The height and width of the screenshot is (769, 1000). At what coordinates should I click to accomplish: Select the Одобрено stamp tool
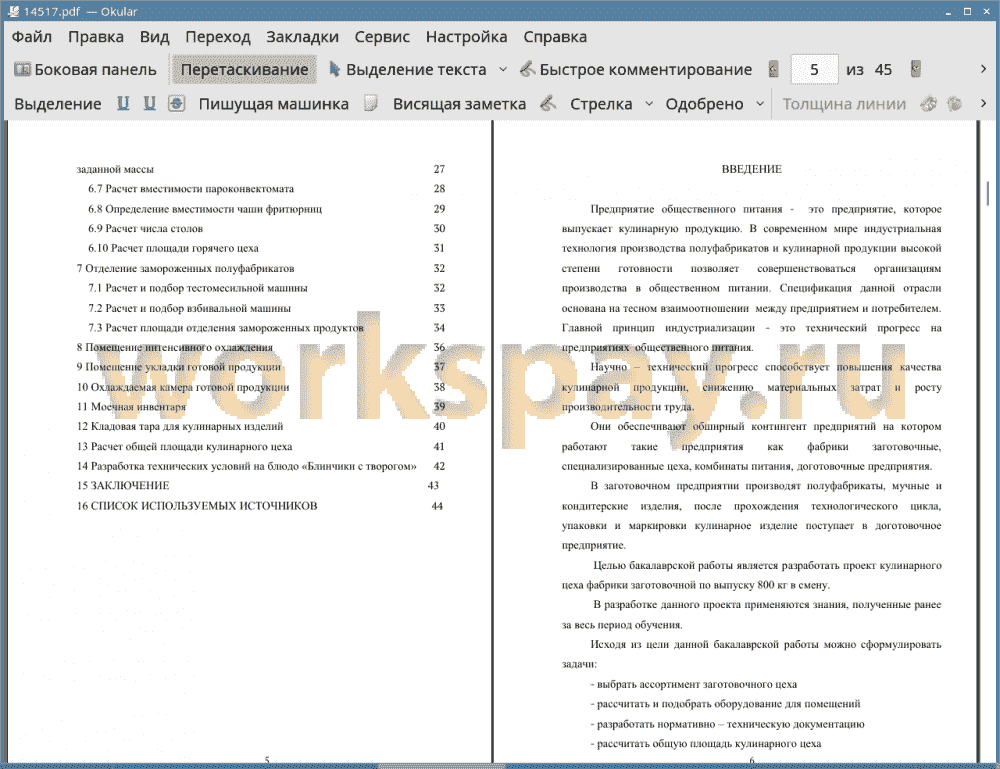pos(704,104)
